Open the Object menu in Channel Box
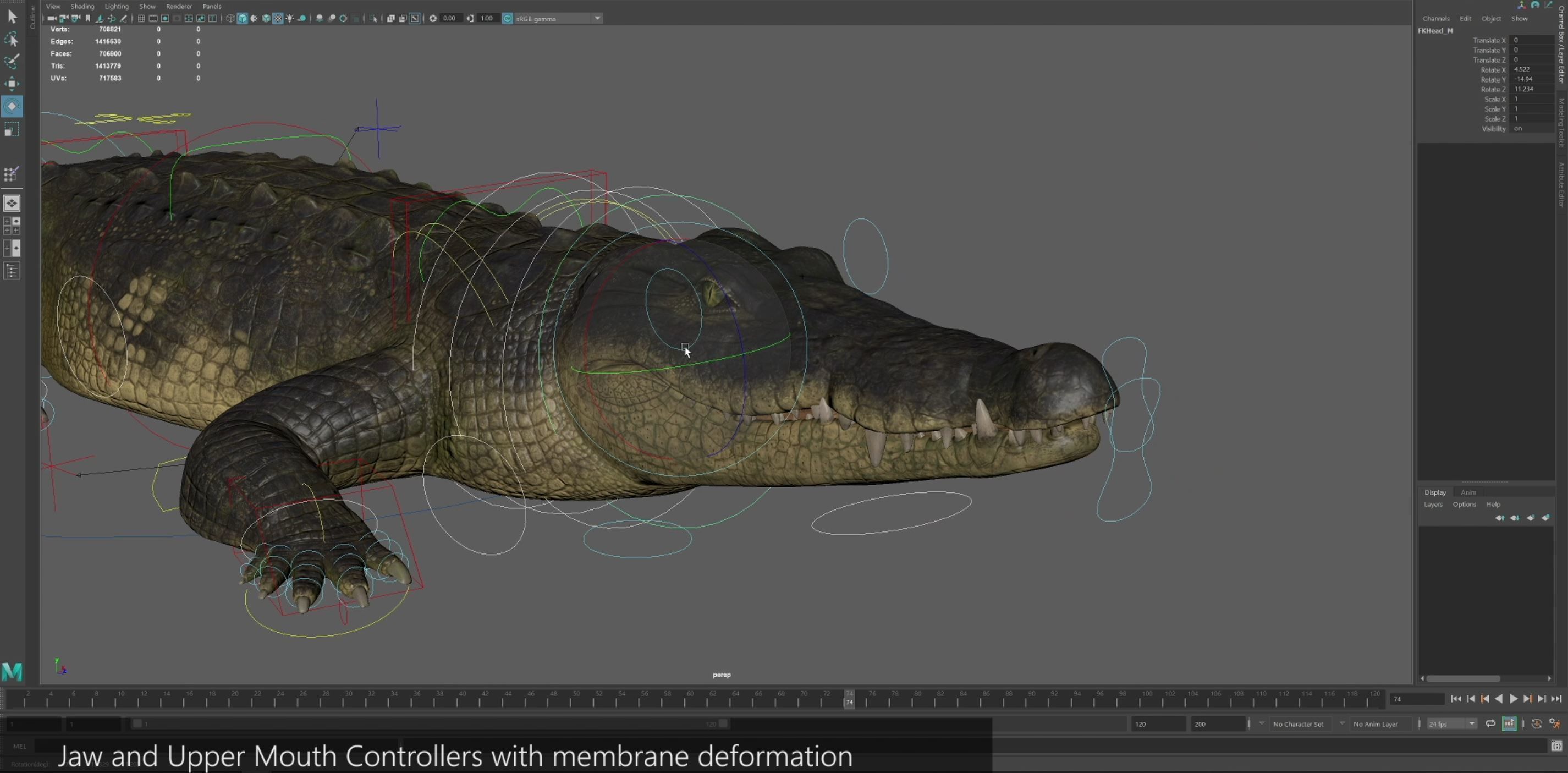Image resolution: width=1568 pixels, height=773 pixels. pyautogui.click(x=1490, y=18)
